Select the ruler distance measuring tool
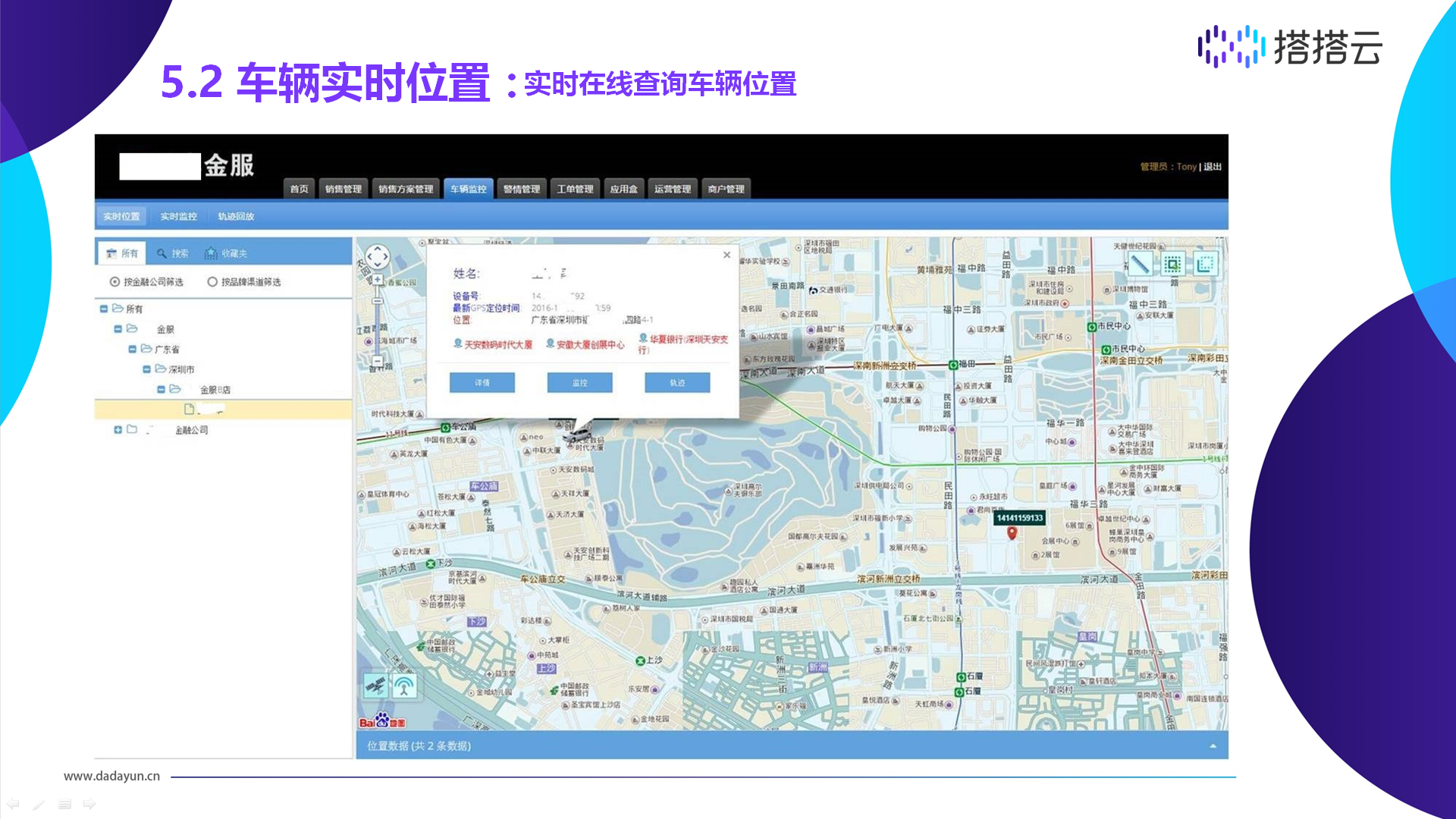This screenshot has height=819, width=1456. click(x=1139, y=264)
